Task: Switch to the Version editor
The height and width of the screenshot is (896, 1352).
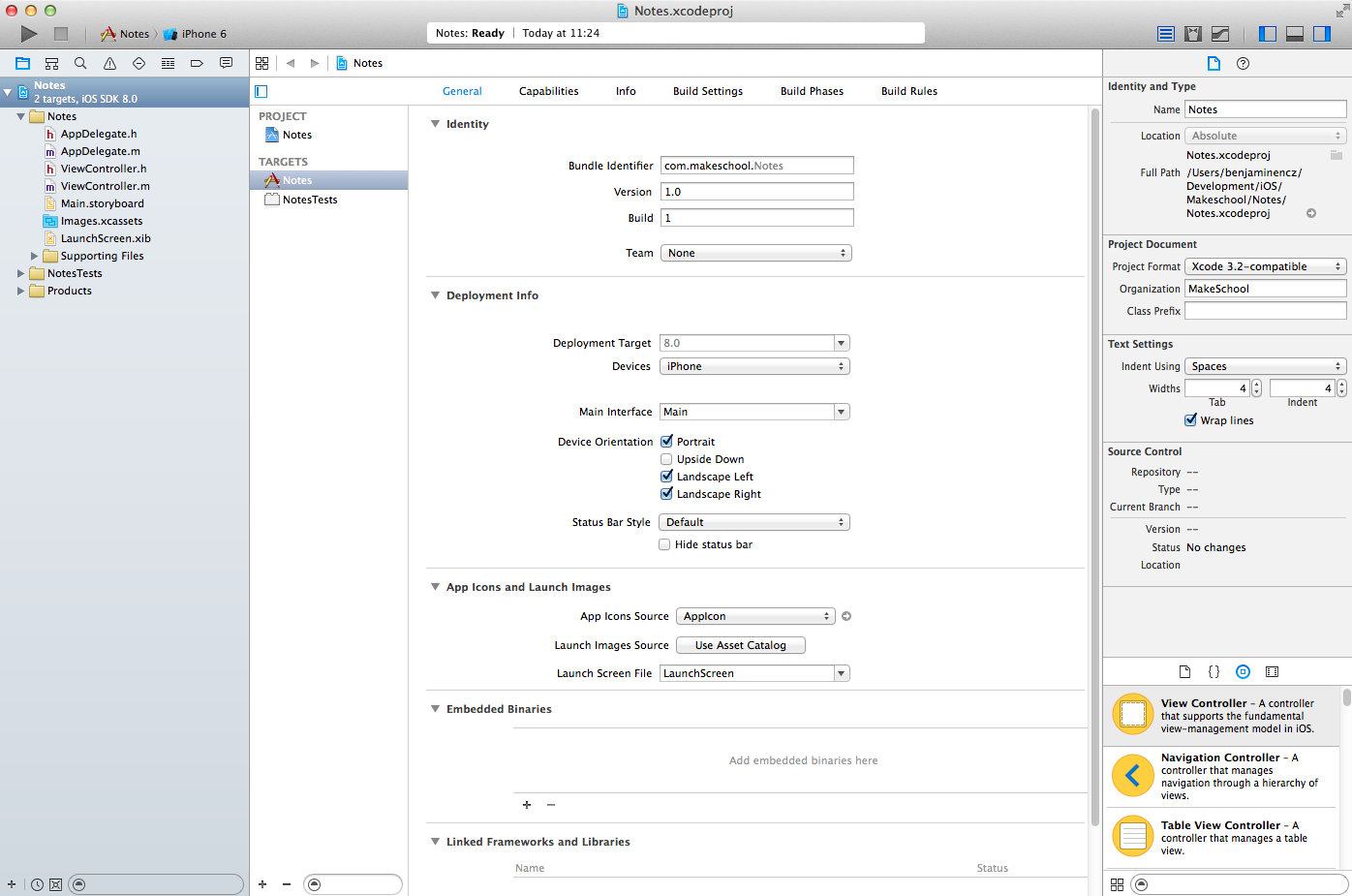Action: [x=1220, y=34]
